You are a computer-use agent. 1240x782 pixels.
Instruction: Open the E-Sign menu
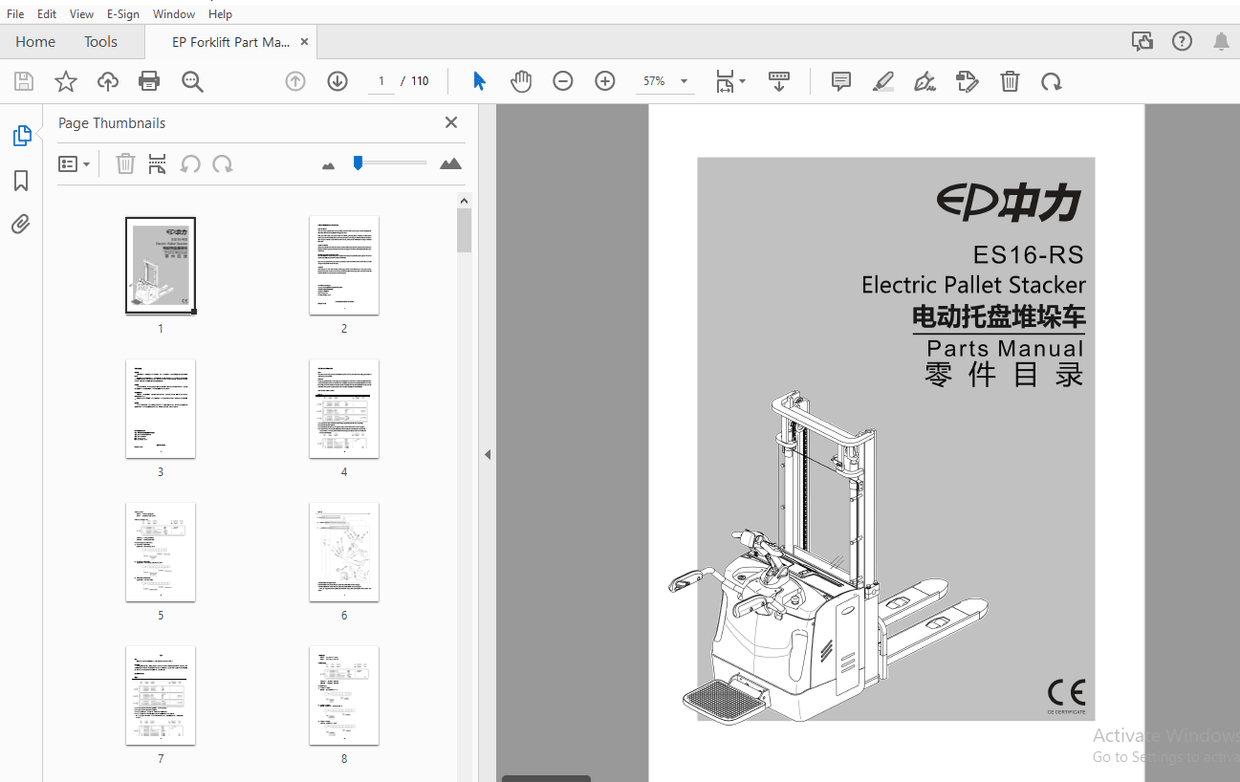[123, 13]
